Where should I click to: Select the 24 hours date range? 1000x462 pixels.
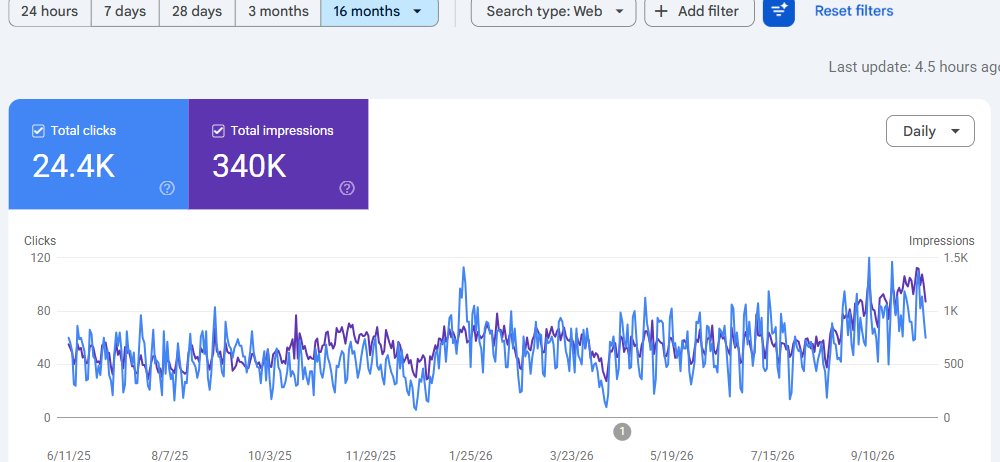pos(50,11)
